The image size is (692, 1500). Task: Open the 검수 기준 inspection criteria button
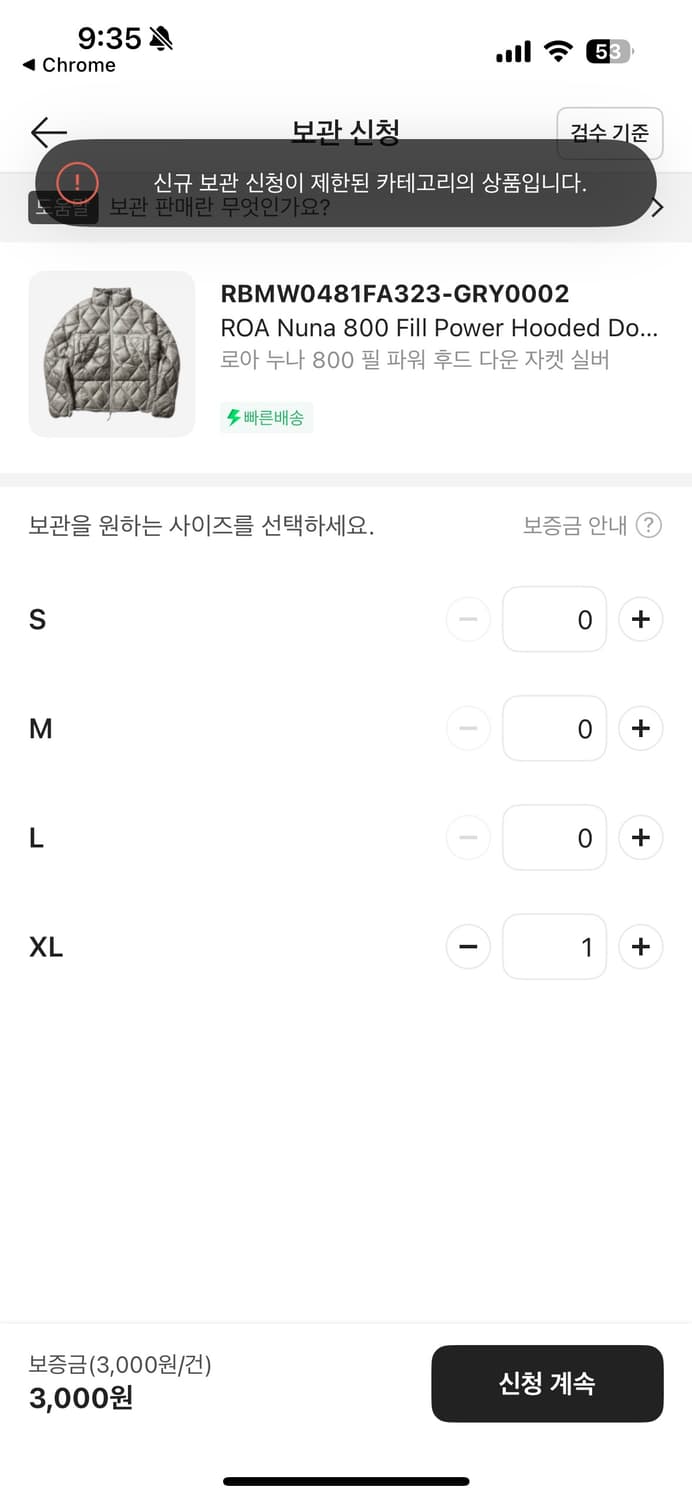click(x=611, y=132)
